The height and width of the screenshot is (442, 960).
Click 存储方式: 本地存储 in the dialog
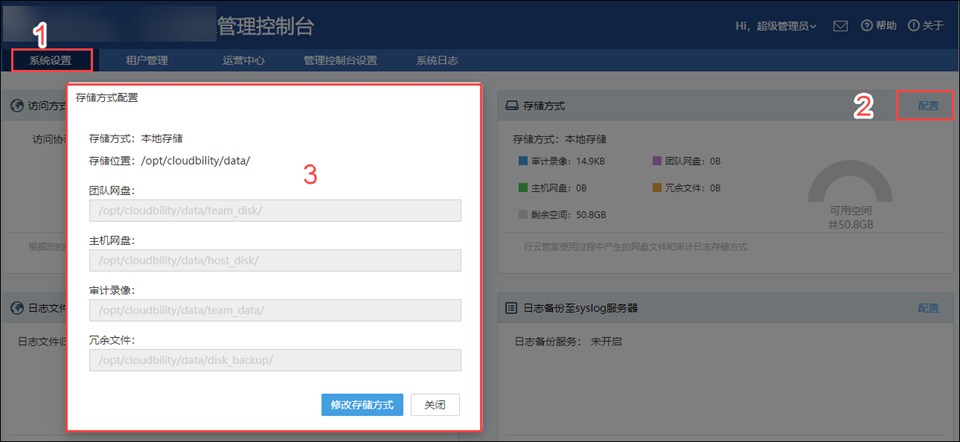pyautogui.click(x=136, y=138)
